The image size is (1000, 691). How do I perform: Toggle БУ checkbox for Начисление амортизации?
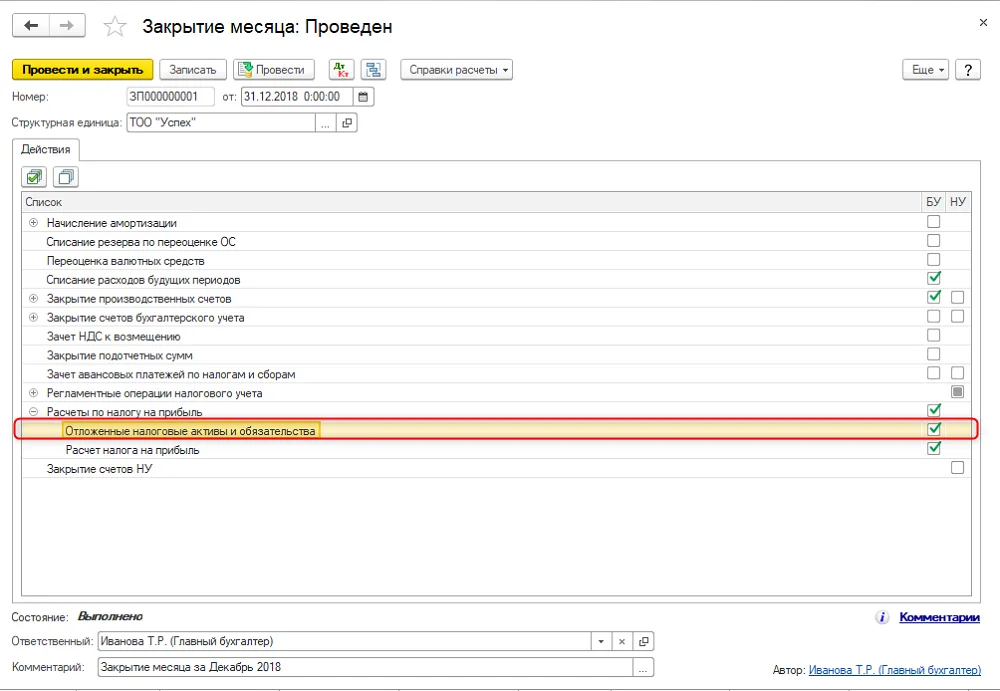934,222
